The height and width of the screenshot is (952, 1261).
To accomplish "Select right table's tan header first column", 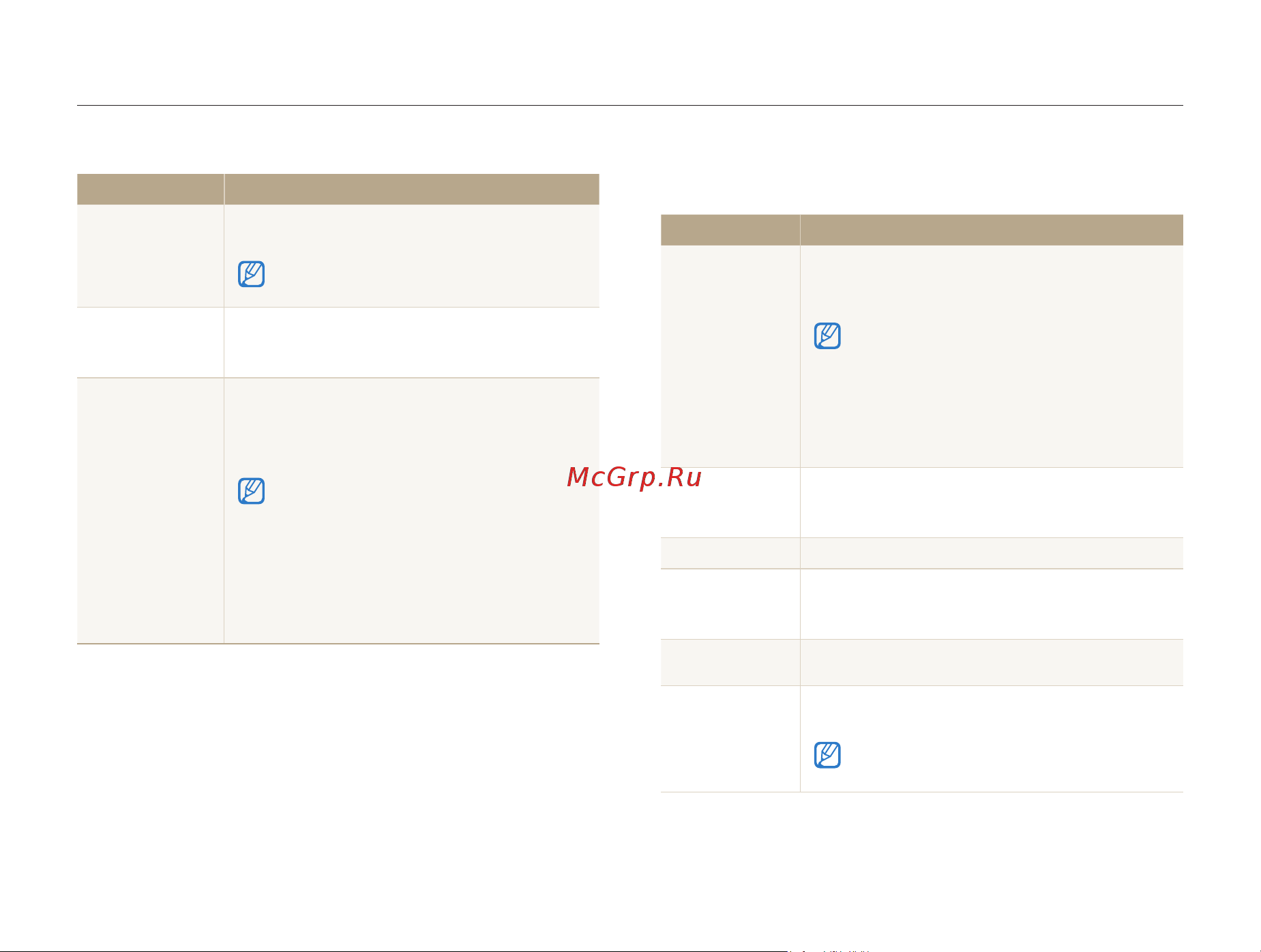I will (730, 230).
